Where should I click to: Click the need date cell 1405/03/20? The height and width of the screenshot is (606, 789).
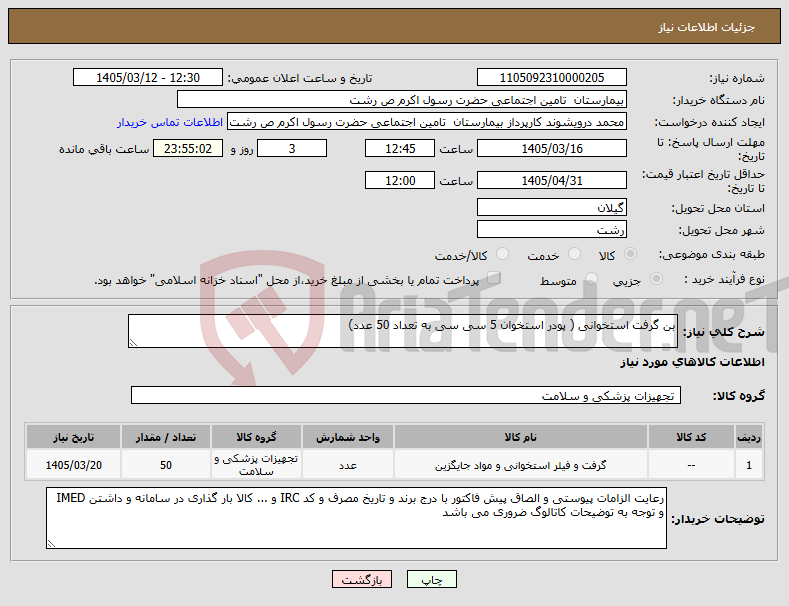pos(73,465)
